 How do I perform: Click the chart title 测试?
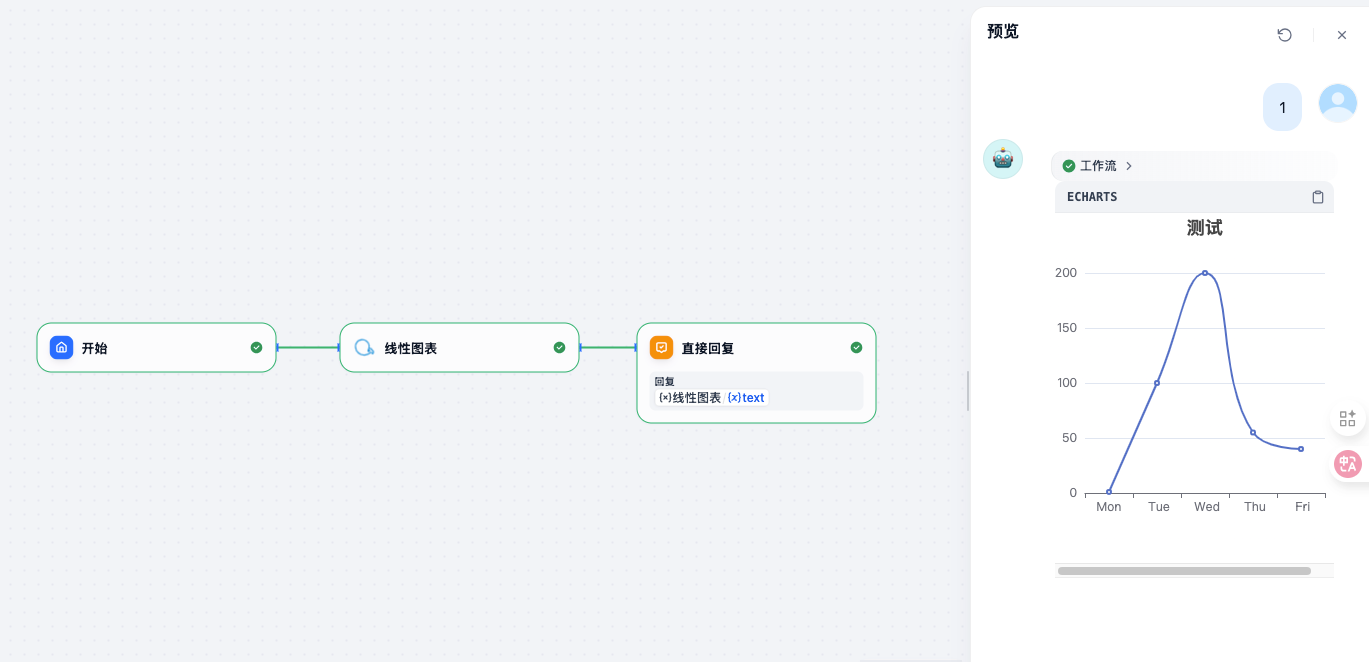[1204, 228]
